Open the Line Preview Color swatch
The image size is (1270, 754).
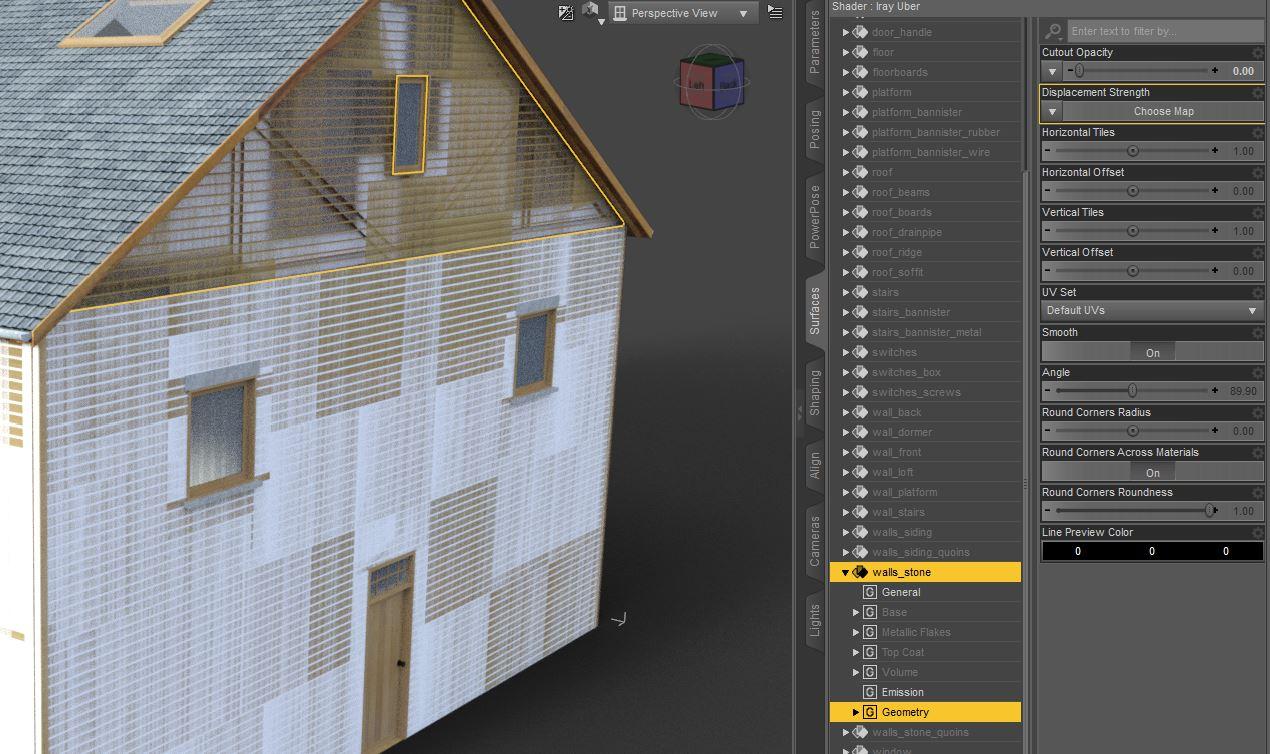click(1152, 551)
